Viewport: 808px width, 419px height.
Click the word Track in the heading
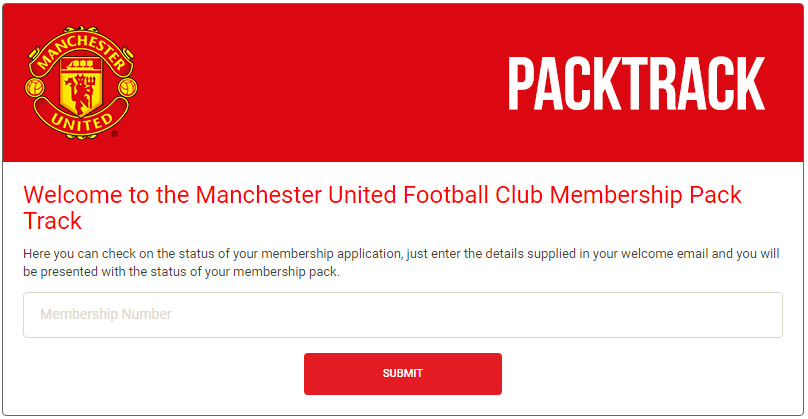(x=53, y=221)
